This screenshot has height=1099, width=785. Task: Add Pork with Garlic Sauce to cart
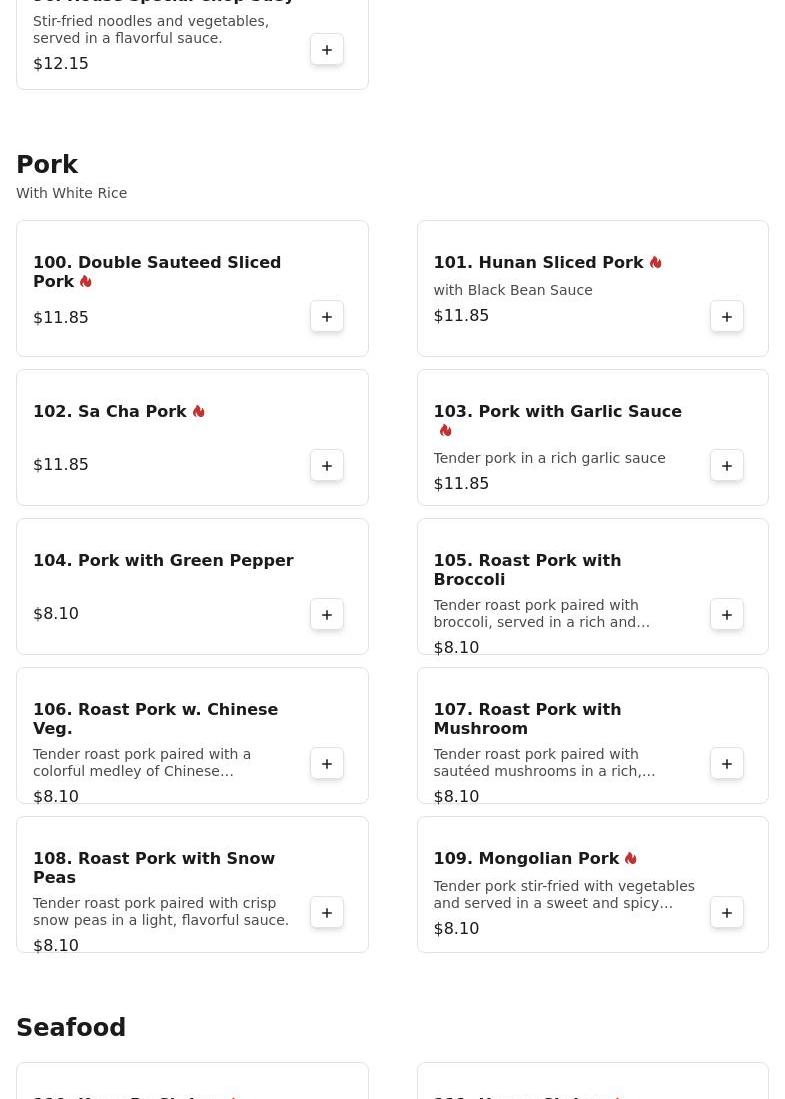[727, 466]
